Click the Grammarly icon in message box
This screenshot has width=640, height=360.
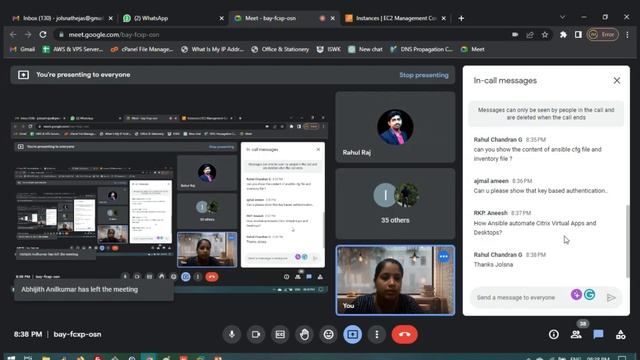(589, 294)
